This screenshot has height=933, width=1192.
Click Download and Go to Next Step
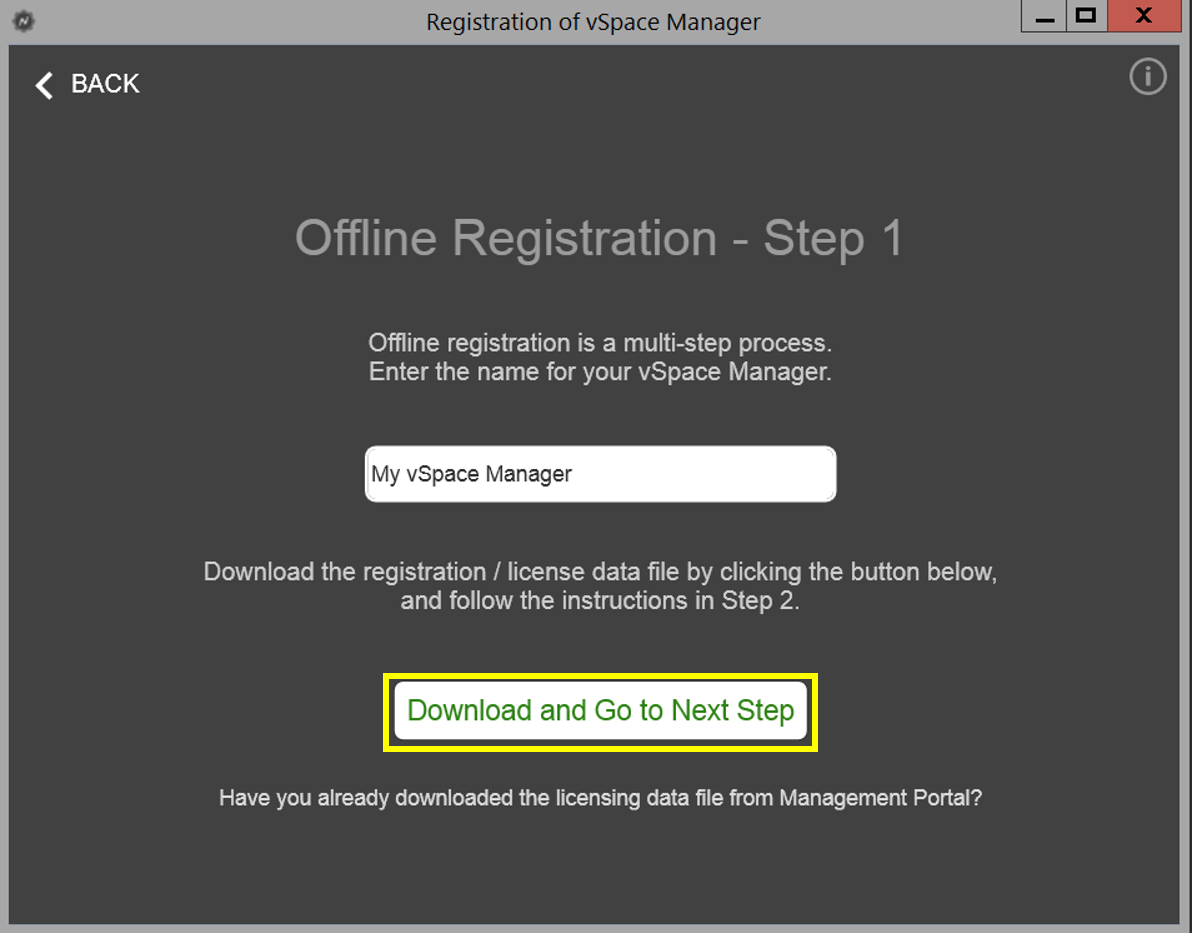[601, 711]
